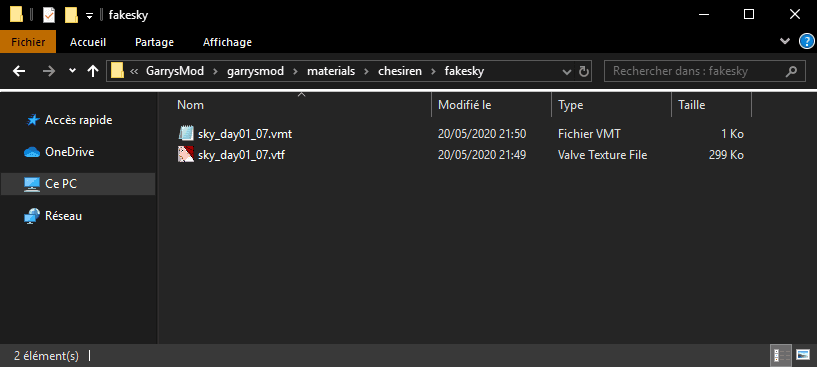
Task: Maximize the fakesky window
Action: (x=749, y=15)
